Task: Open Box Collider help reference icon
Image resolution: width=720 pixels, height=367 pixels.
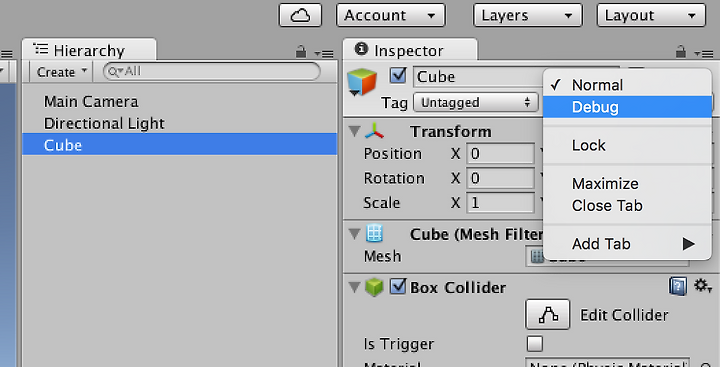Action: [678, 286]
